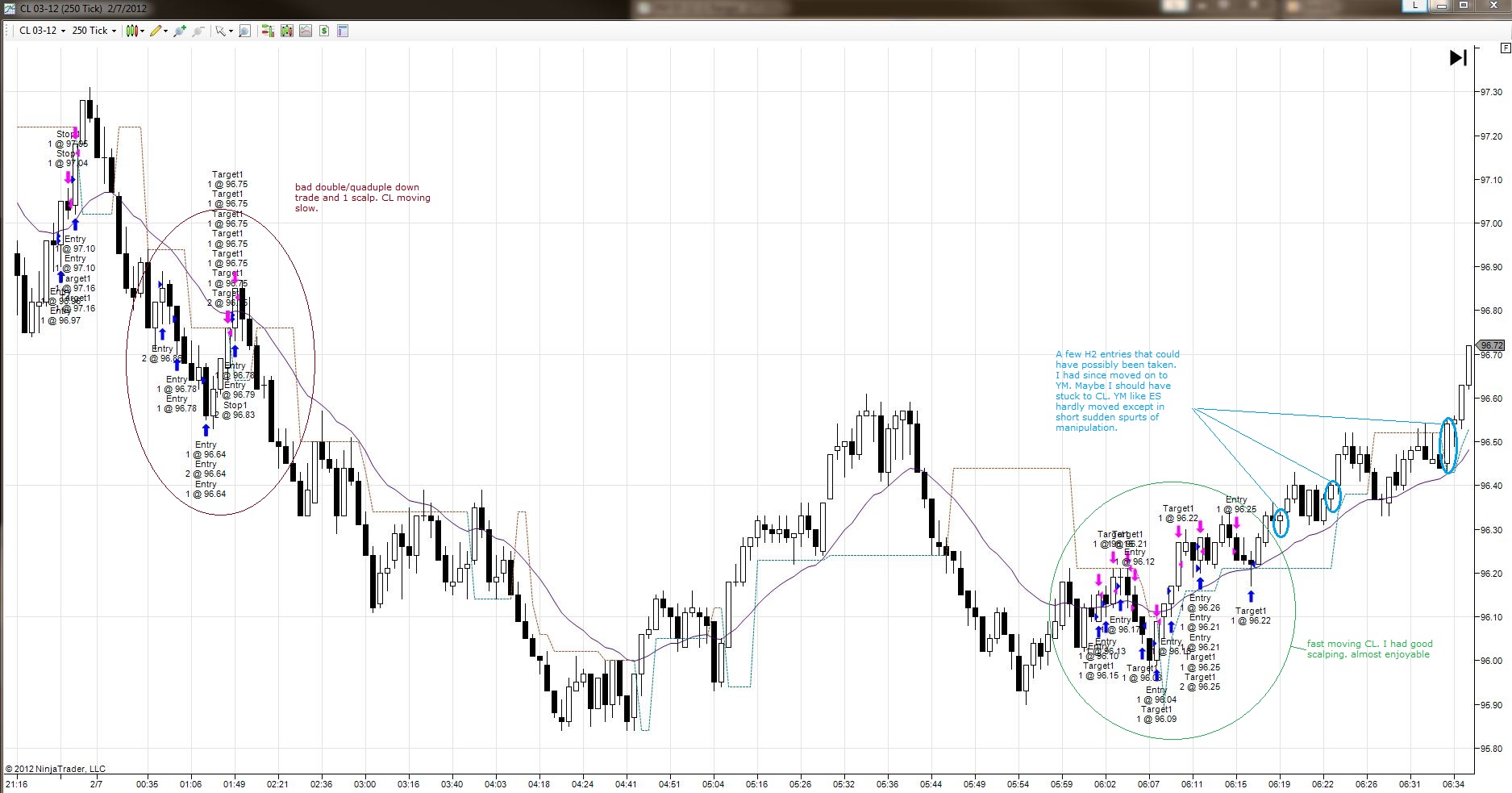
Task: Expand the arrow beside the candlestick style icon
Action: (x=143, y=31)
